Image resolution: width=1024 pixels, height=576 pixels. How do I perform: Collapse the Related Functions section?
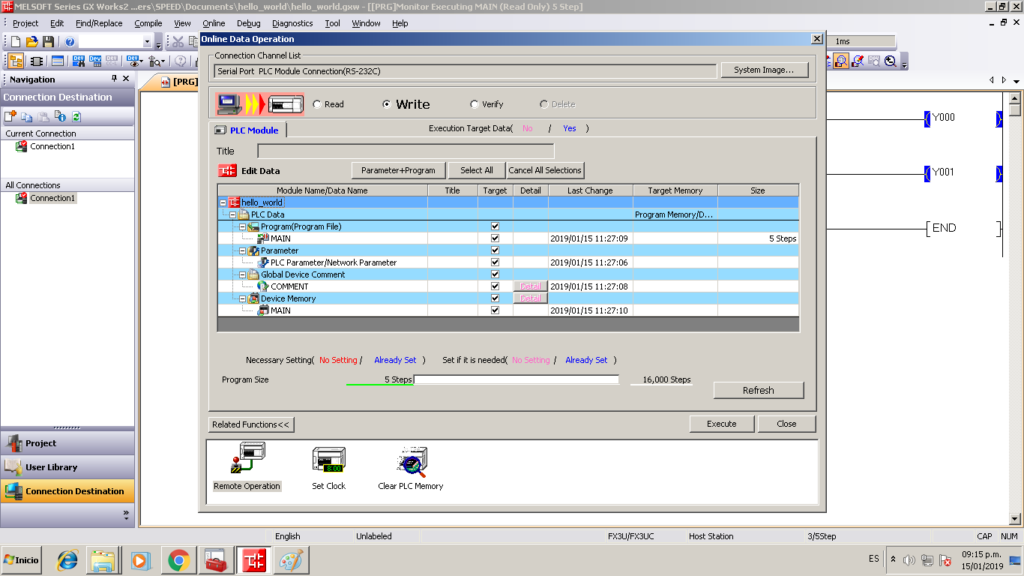pyautogui.click(x=251, y=424)
